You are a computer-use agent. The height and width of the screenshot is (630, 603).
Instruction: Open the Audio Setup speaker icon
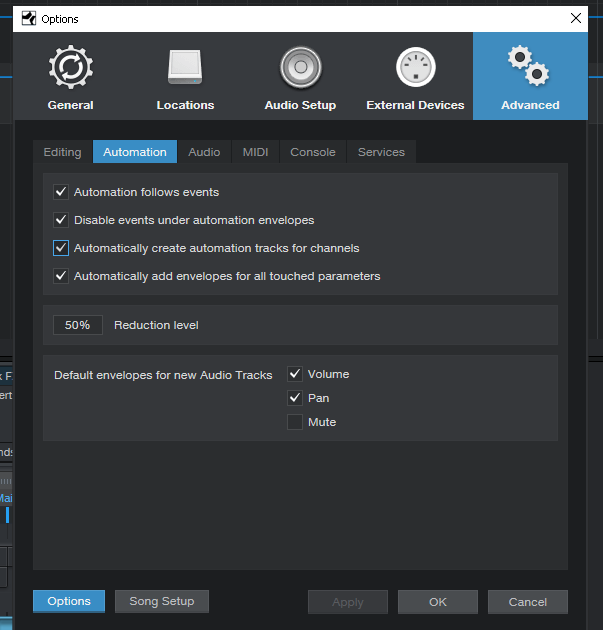(300, 67)
